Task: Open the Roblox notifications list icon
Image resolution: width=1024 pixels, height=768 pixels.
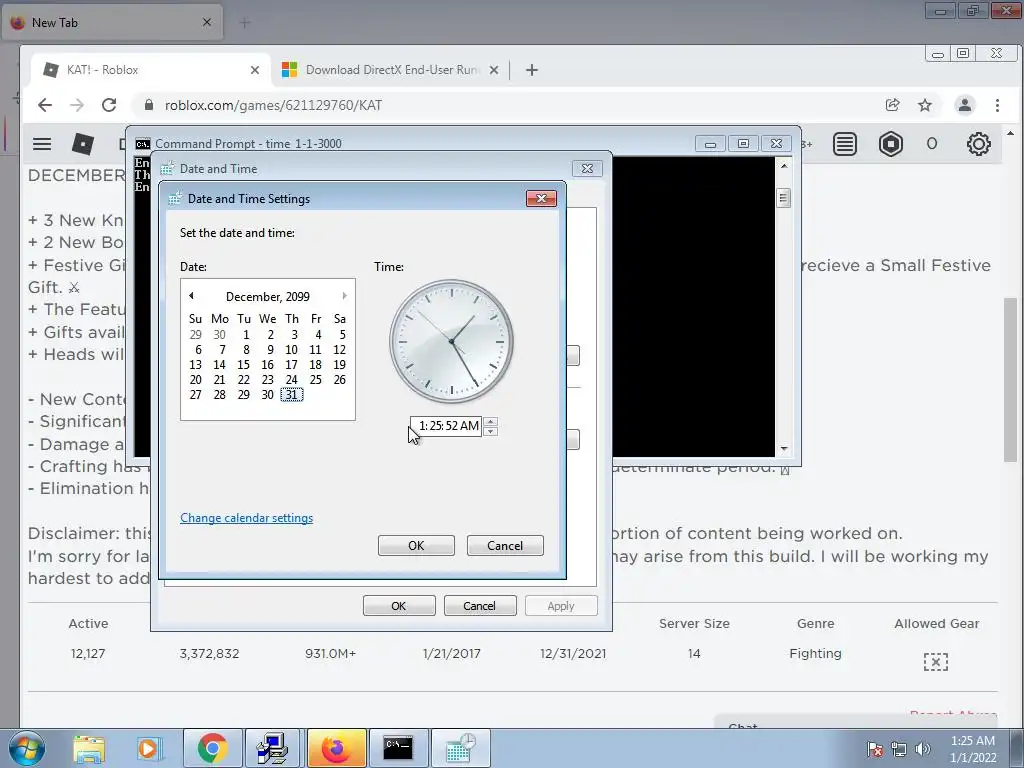Action: [x=844, y=144]
